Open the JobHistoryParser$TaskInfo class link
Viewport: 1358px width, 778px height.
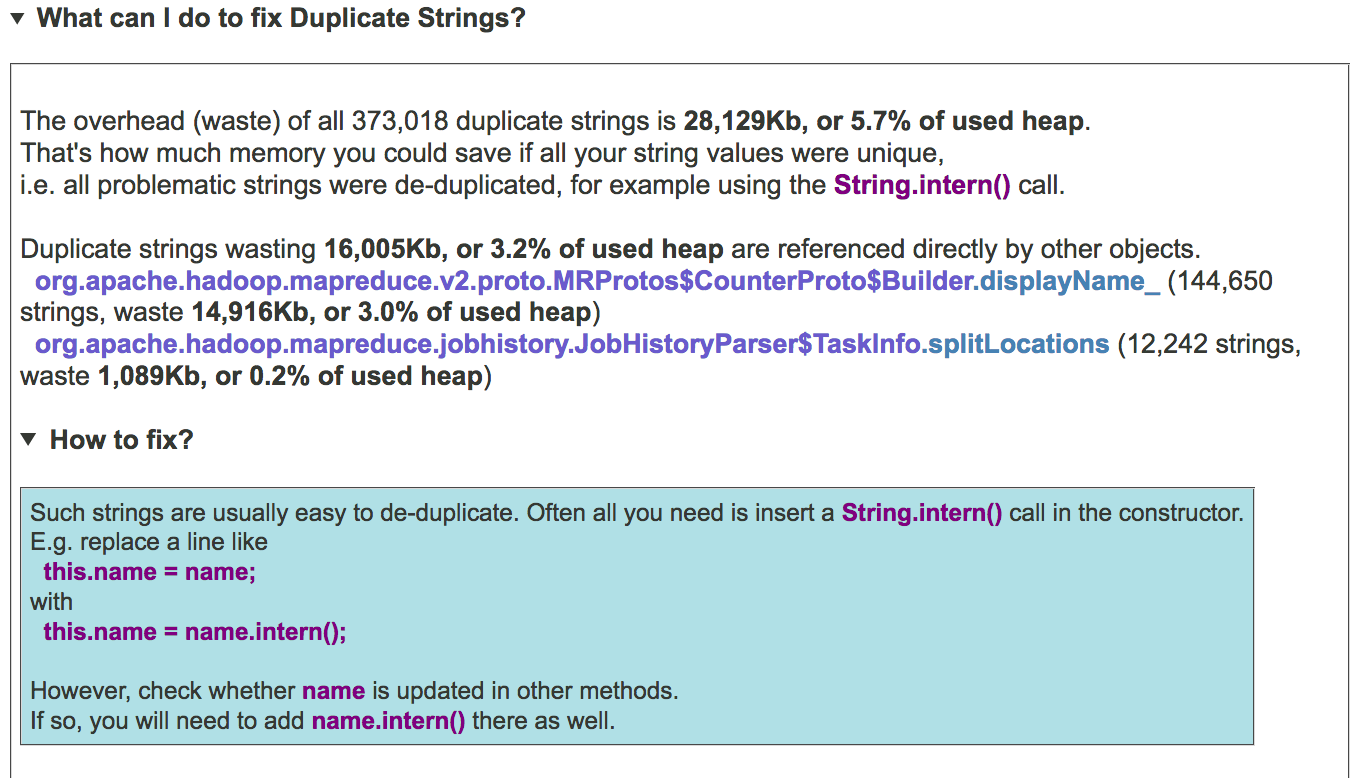pos(480,345)
